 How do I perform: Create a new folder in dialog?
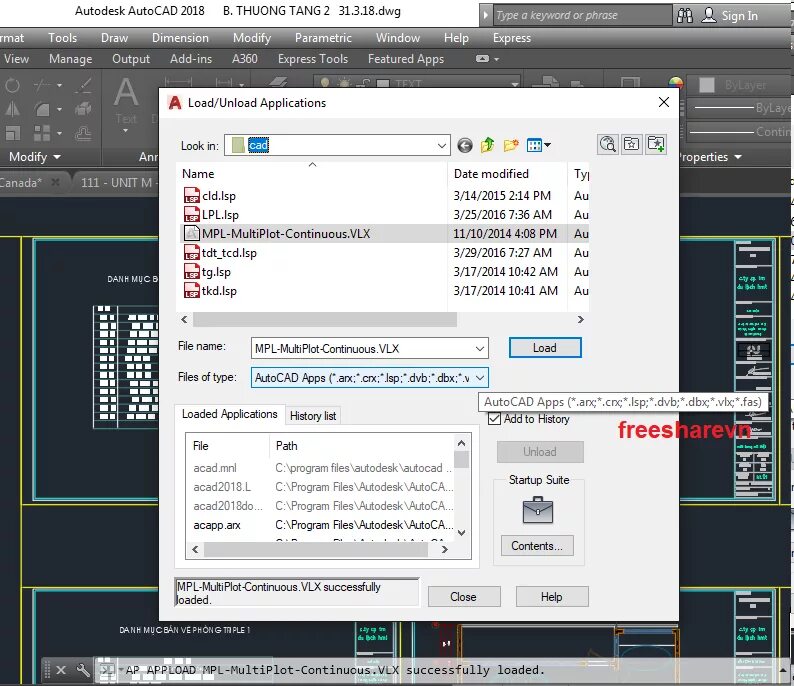511,145
